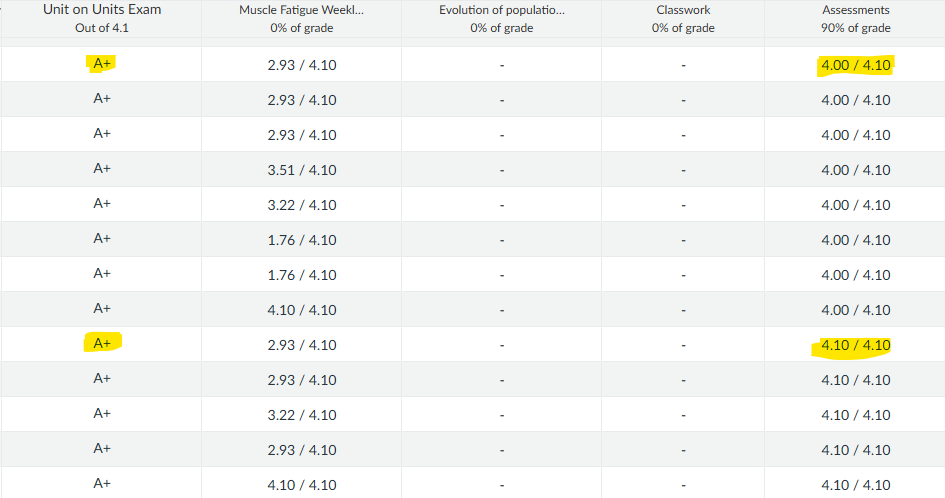This screenshot has height=498, width=945.
Task: Click 3.22 / 4.10 below the 3.51 score
Action: (302, 205)
